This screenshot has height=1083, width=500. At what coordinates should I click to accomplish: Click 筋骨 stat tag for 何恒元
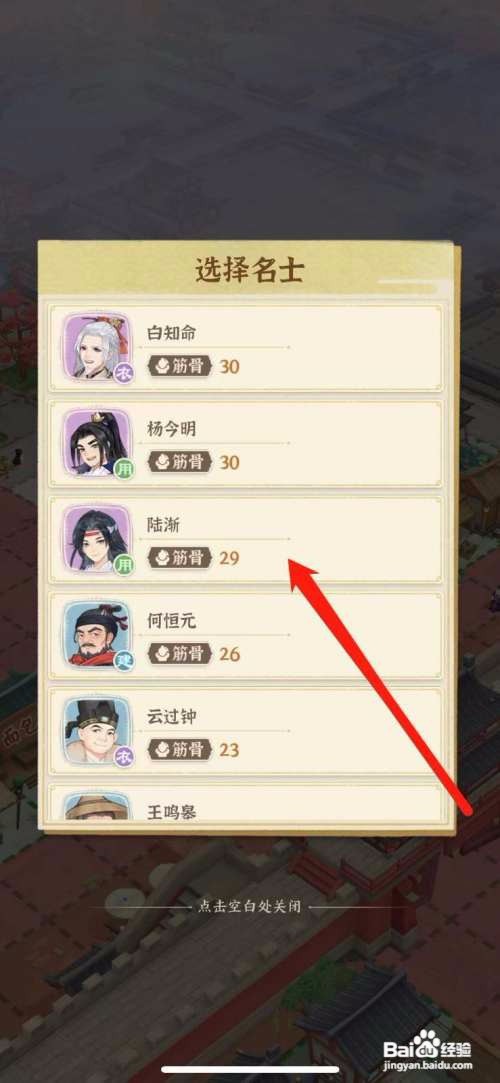coord(180,654)
